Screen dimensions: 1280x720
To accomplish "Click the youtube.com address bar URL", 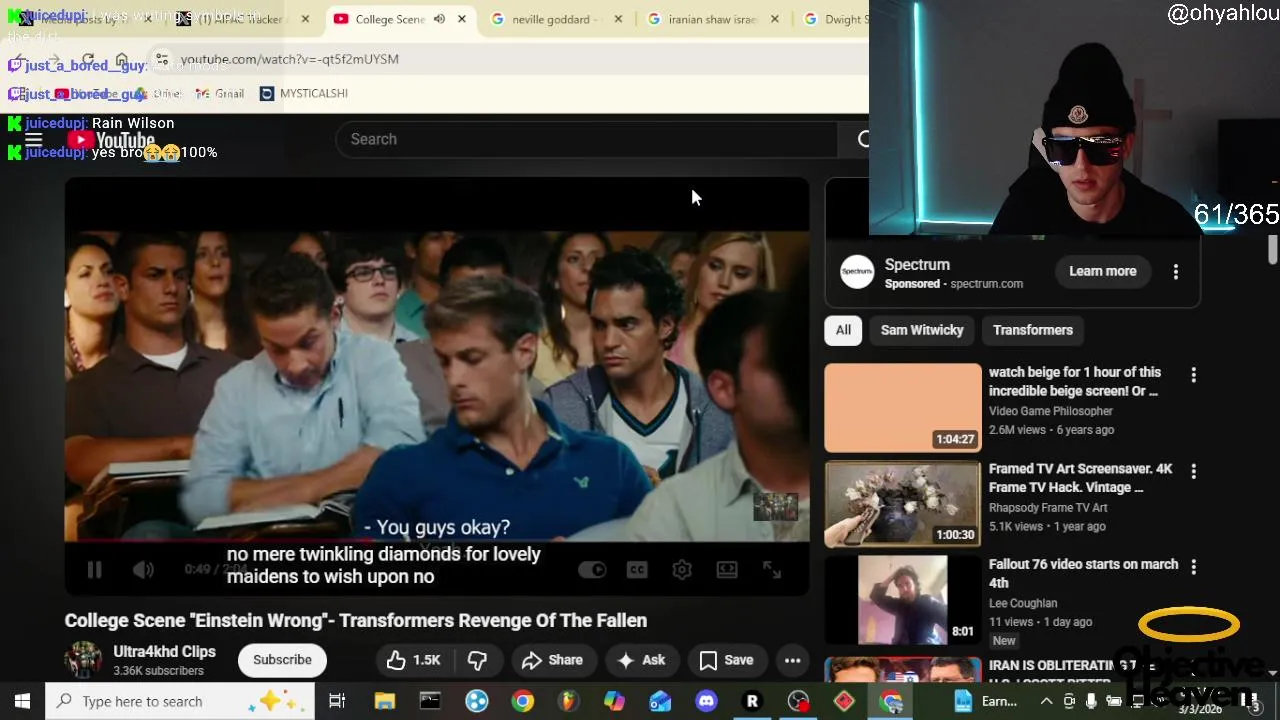I will 289,59.
